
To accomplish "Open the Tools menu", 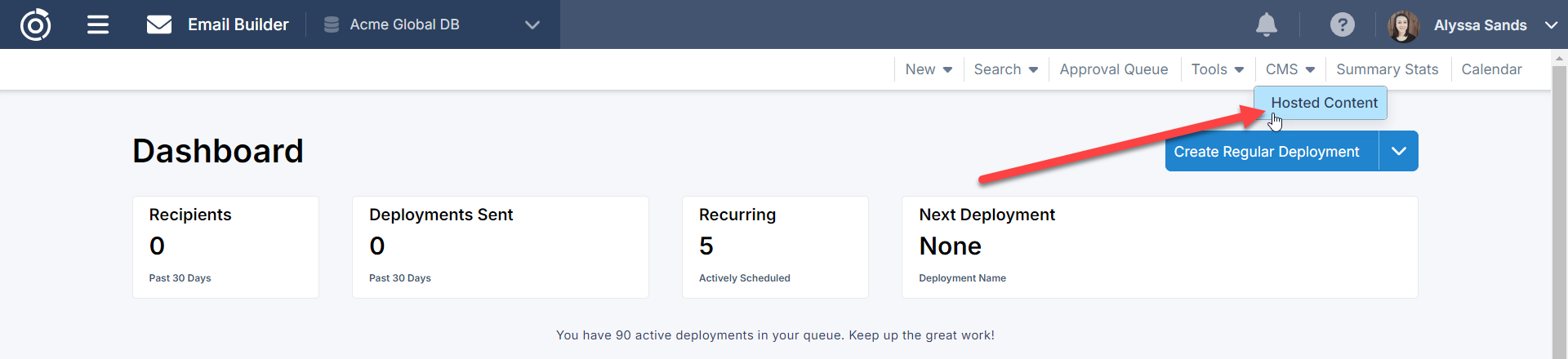I will coord(1217,69).
